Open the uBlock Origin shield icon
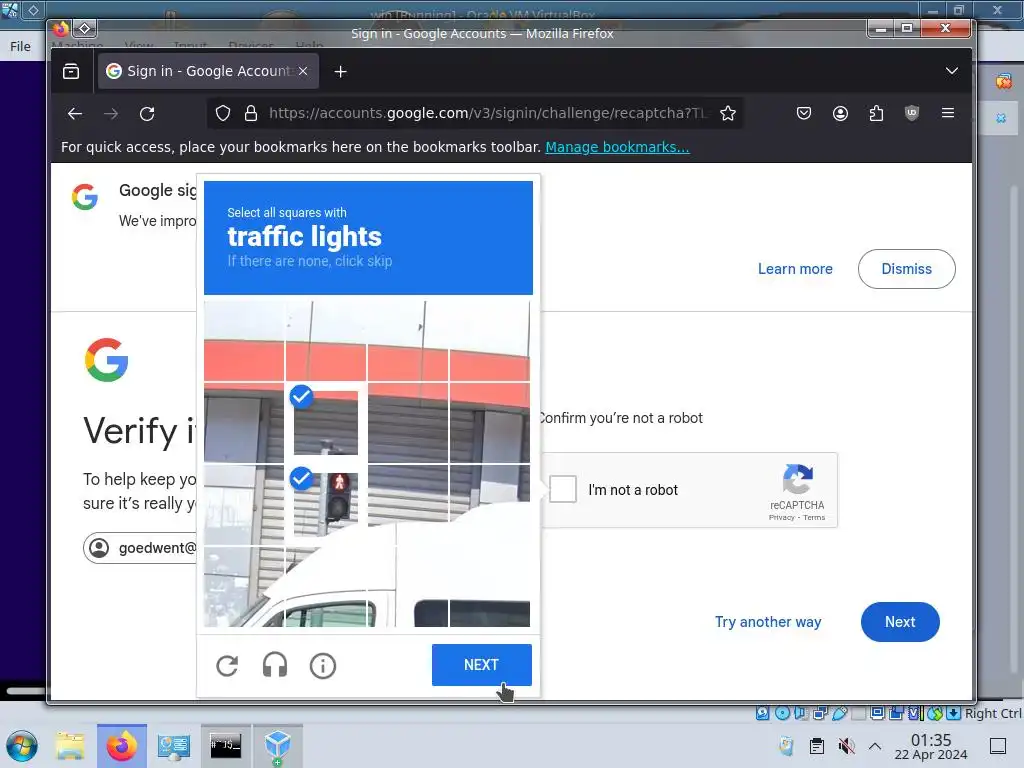 point(912,114)
